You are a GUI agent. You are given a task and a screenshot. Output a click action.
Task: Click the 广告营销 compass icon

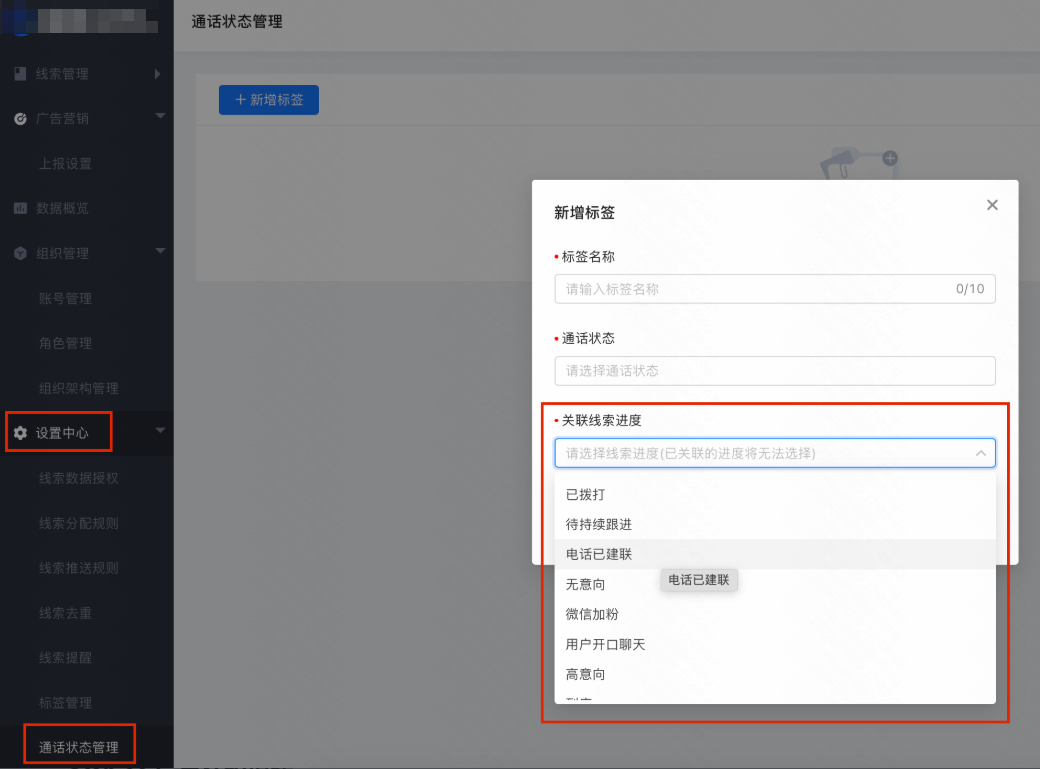click(22, 118)
